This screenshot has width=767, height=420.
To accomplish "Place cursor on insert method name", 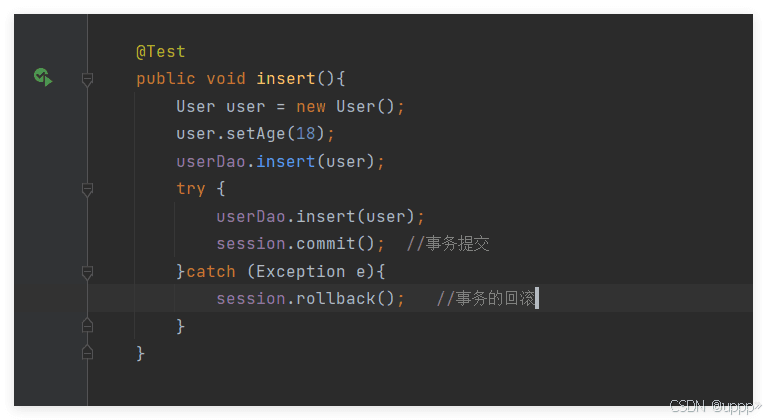I will [286, 78].
